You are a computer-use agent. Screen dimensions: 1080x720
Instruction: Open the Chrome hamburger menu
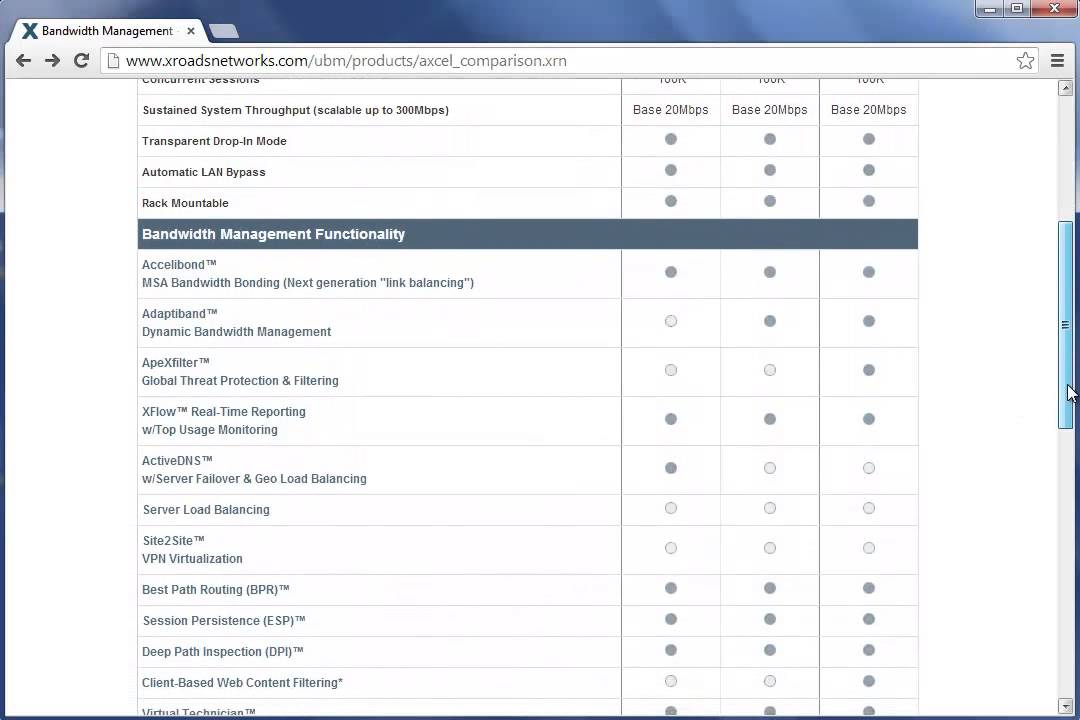(1057, 61)
